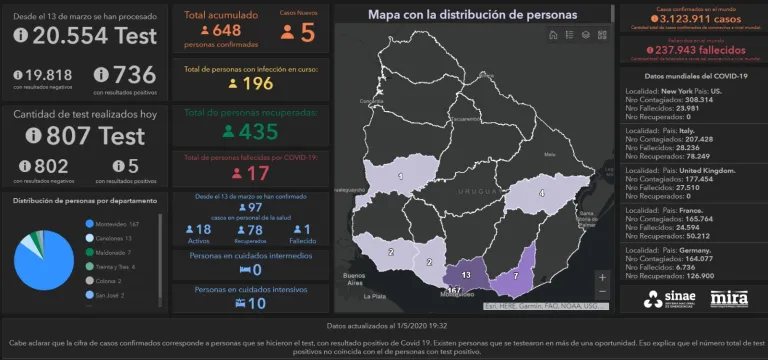Screen dimensions: 768x360
Task: Click the map home extent icon
Action: (x=553, y=35)
